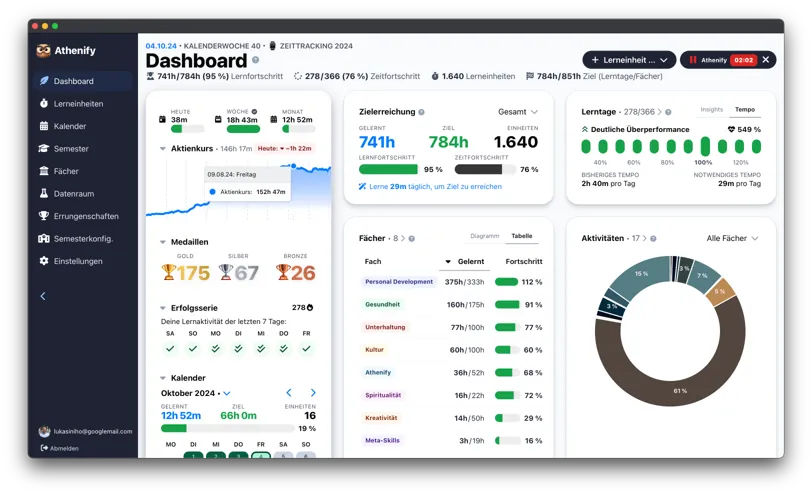The image size is (812, 495).
Task: Go to next month in Kalender
Action: pyautogui.click(x=313, y=393)
